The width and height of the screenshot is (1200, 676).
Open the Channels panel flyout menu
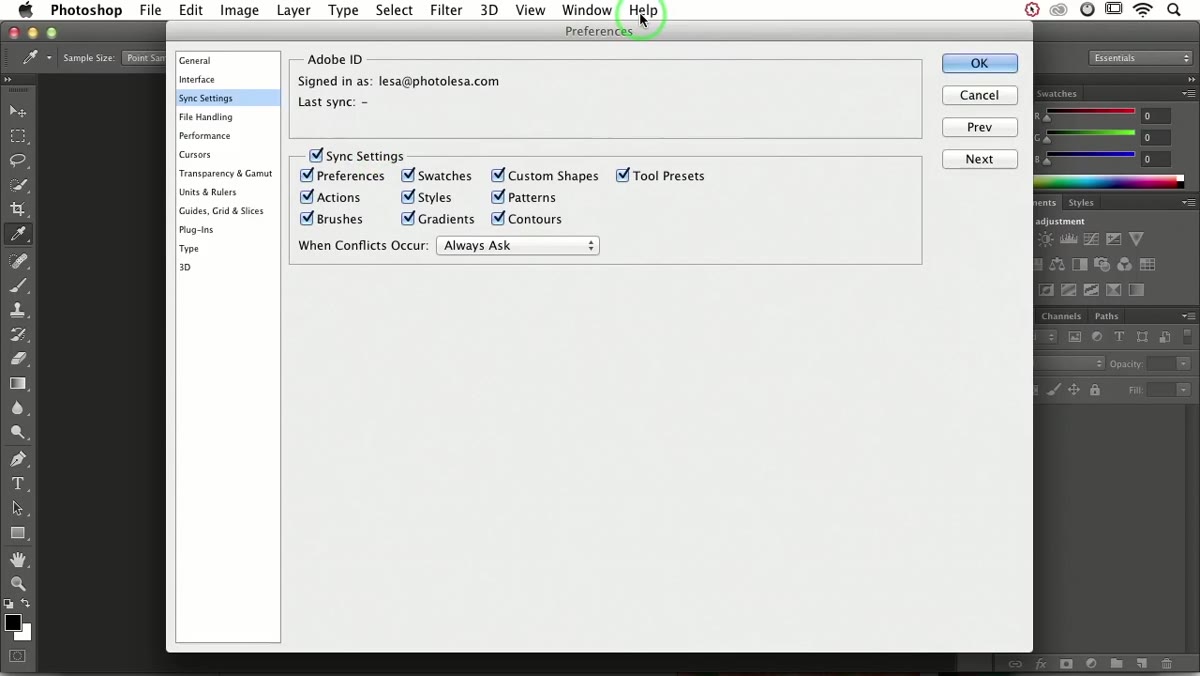point(1188,316)
